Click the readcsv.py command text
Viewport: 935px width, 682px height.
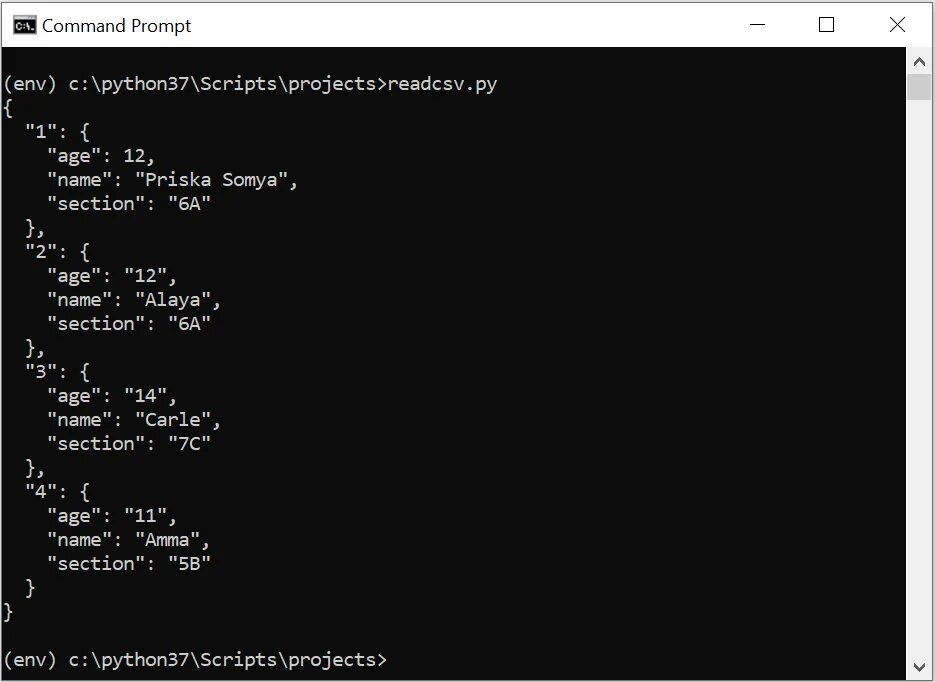click(442, 84)
